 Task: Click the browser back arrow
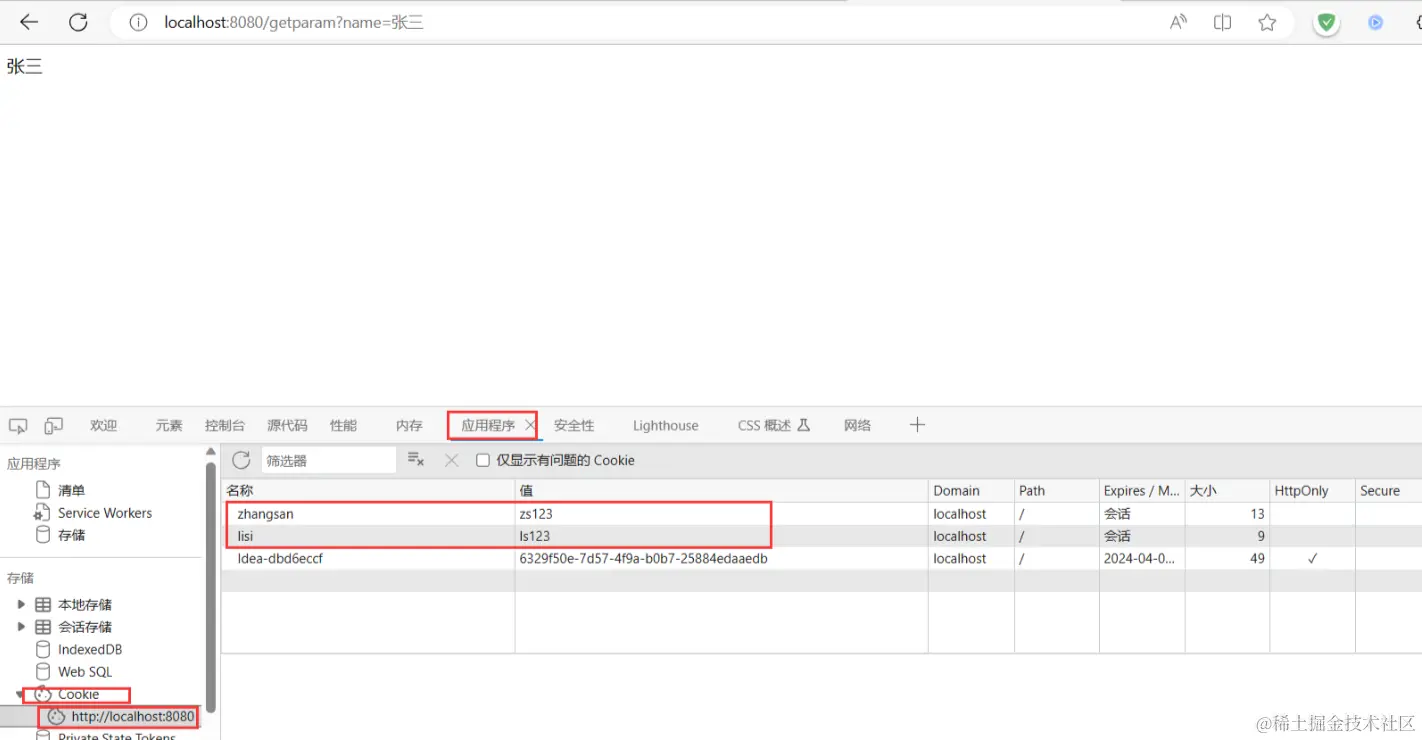[29, 22]
